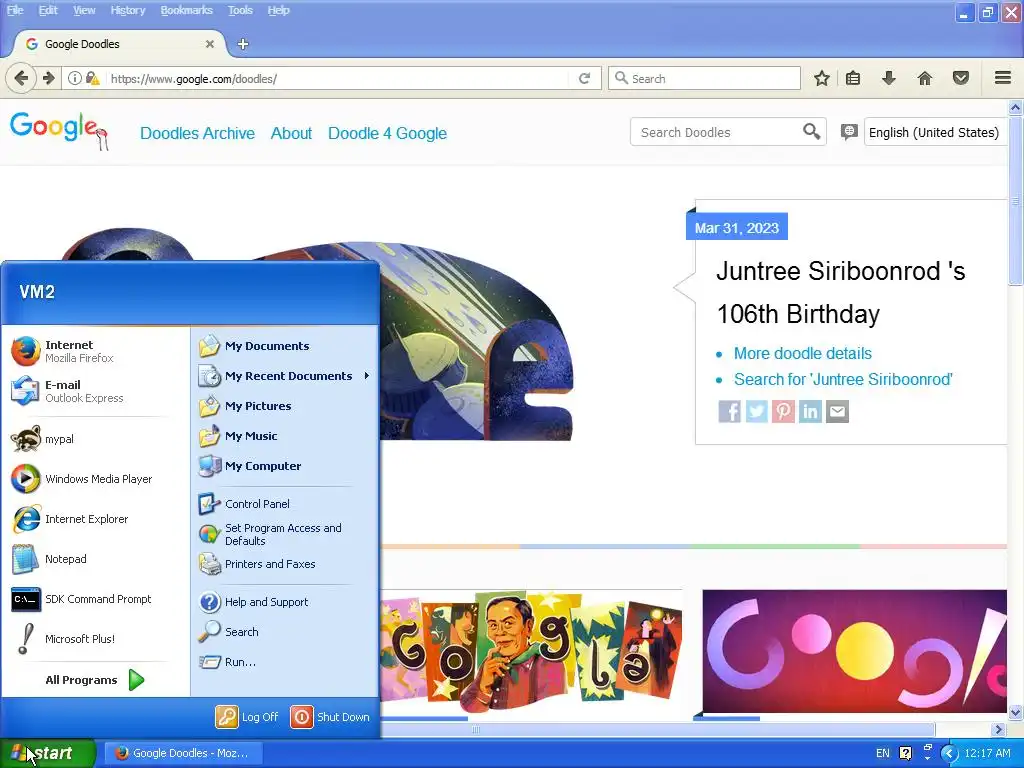Click the Search Doodles magnifier icon

[811, 132]
